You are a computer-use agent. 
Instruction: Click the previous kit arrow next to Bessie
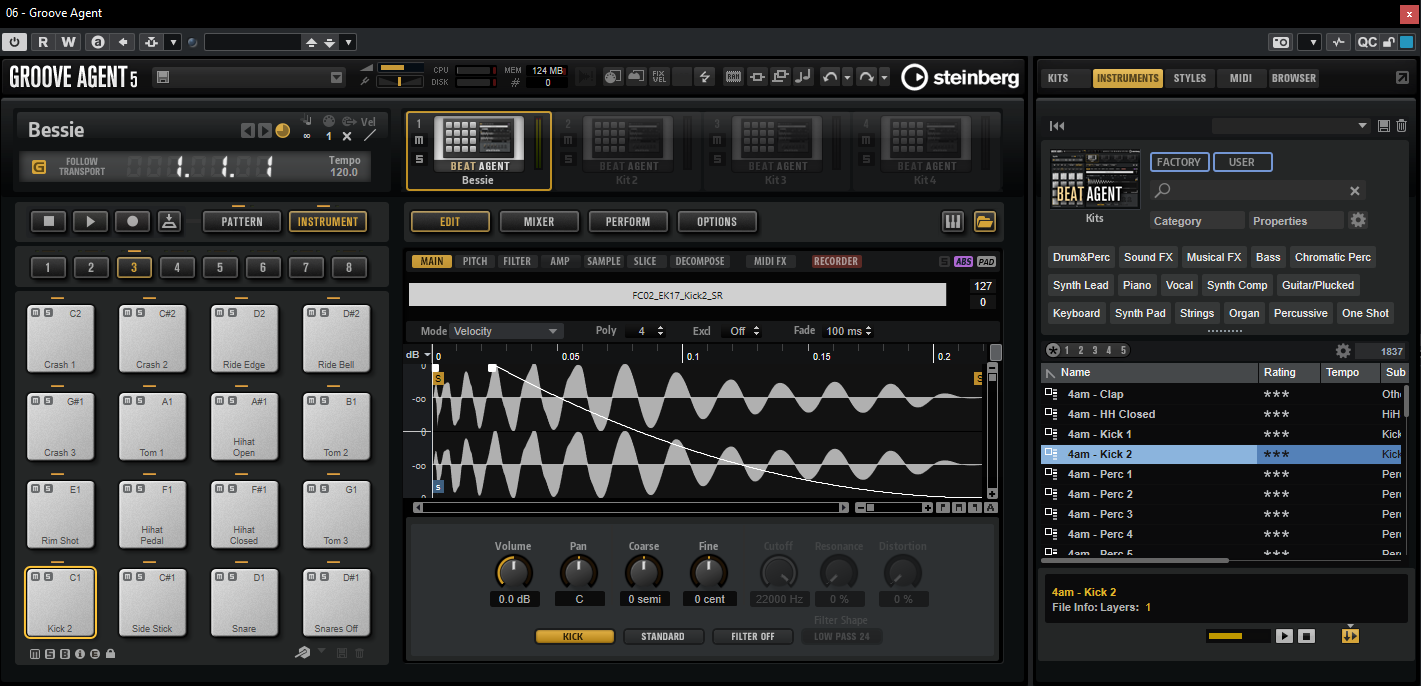[248, 131]
